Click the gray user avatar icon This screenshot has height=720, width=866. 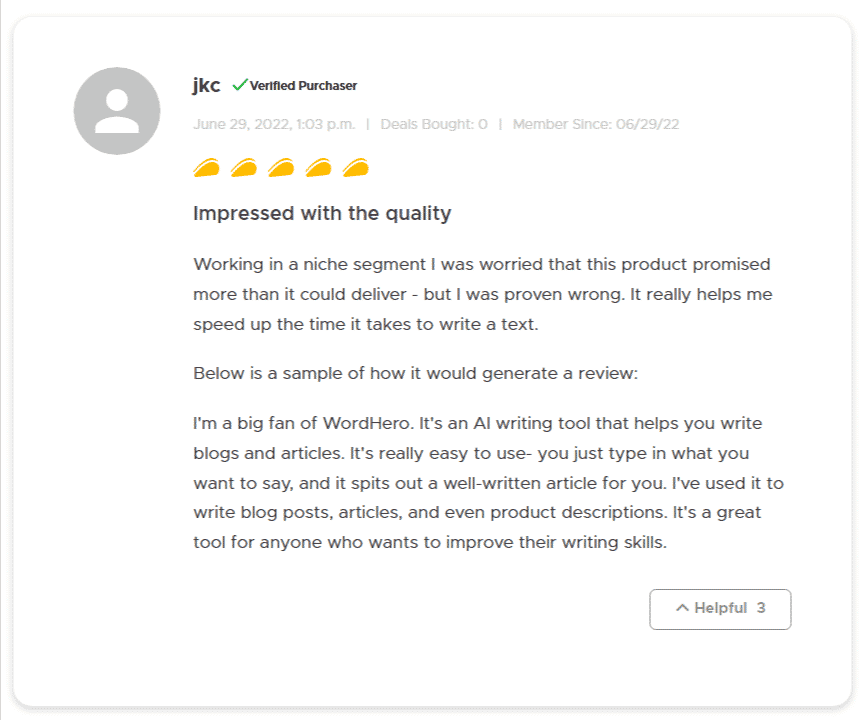[117, 111]
